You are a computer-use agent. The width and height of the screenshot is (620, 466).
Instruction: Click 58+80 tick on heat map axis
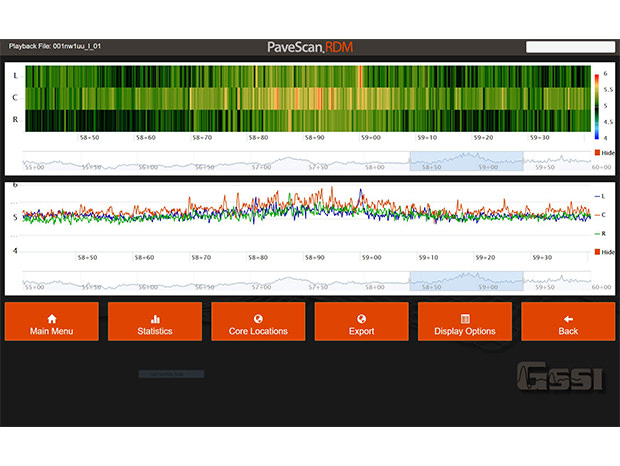pos(258,138)
